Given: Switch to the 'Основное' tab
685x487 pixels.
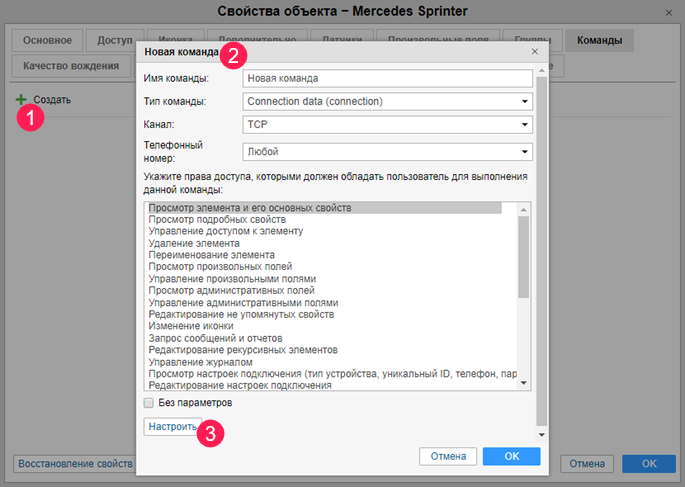Looking at the screenshot, I should tap(46, 41).
